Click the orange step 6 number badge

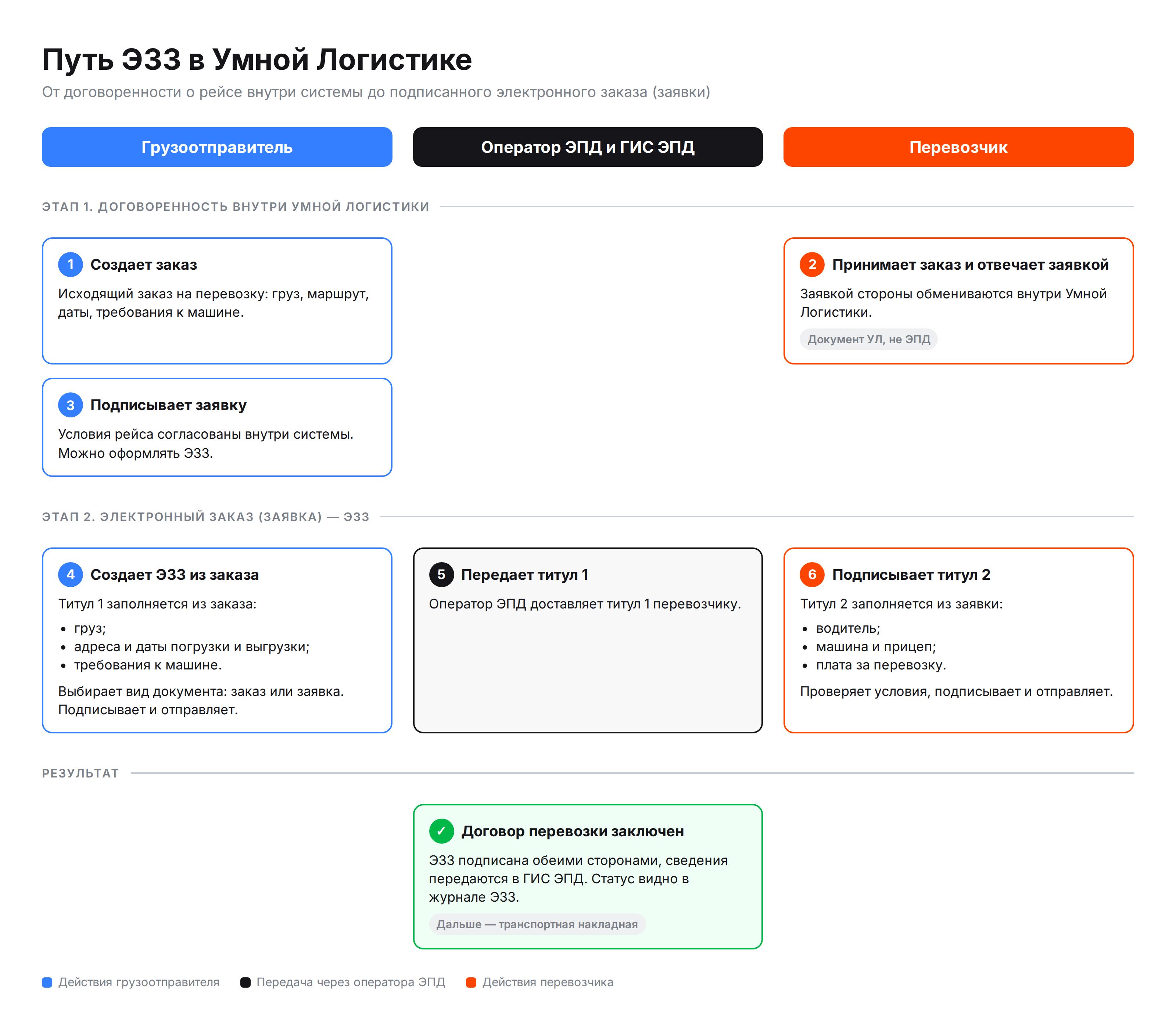point(812,575)
